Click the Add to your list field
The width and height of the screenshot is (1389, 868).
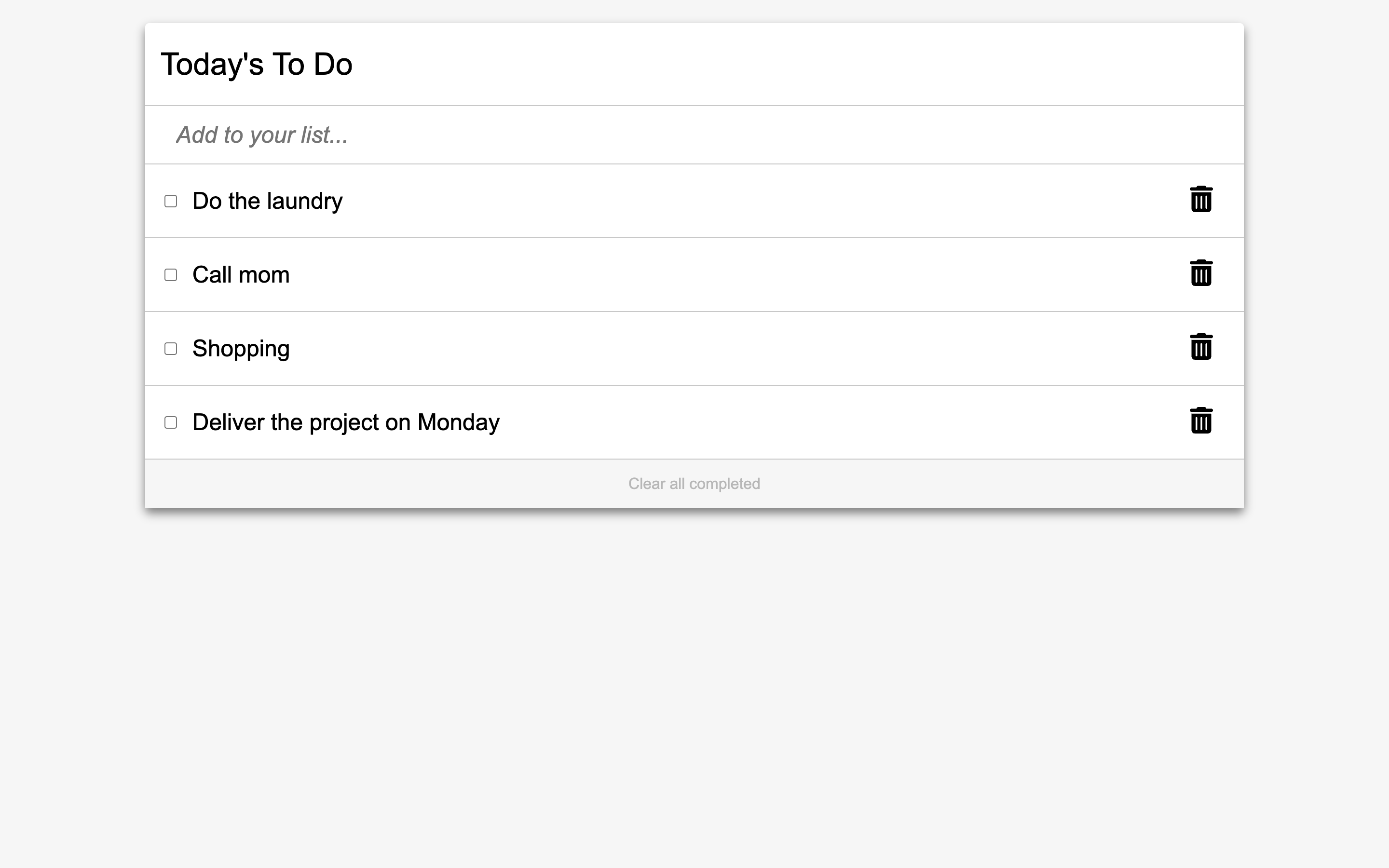tap(689, 135)
